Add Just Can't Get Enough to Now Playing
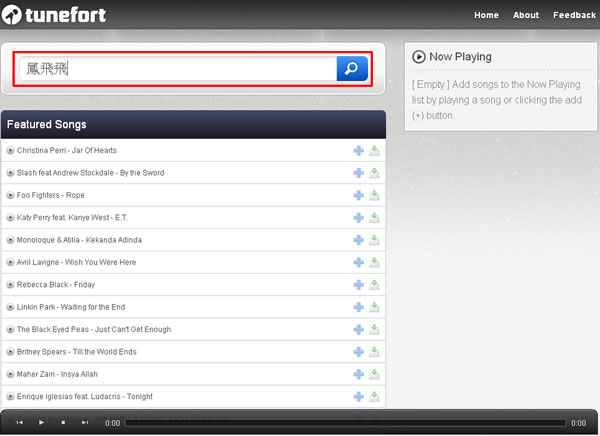The width and height of the screenshot is (600, 436). (x=359, y=330)
